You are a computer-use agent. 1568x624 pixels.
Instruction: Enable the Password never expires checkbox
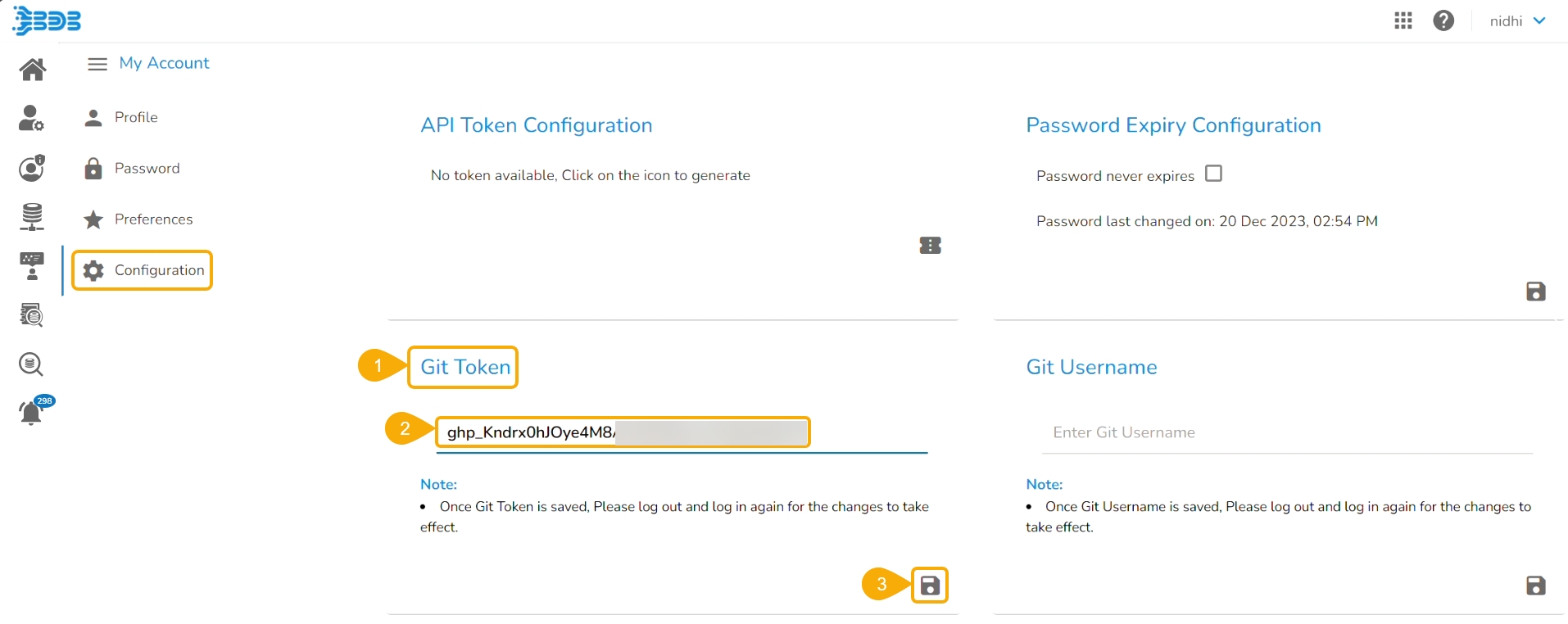(x=1213, y=174)
